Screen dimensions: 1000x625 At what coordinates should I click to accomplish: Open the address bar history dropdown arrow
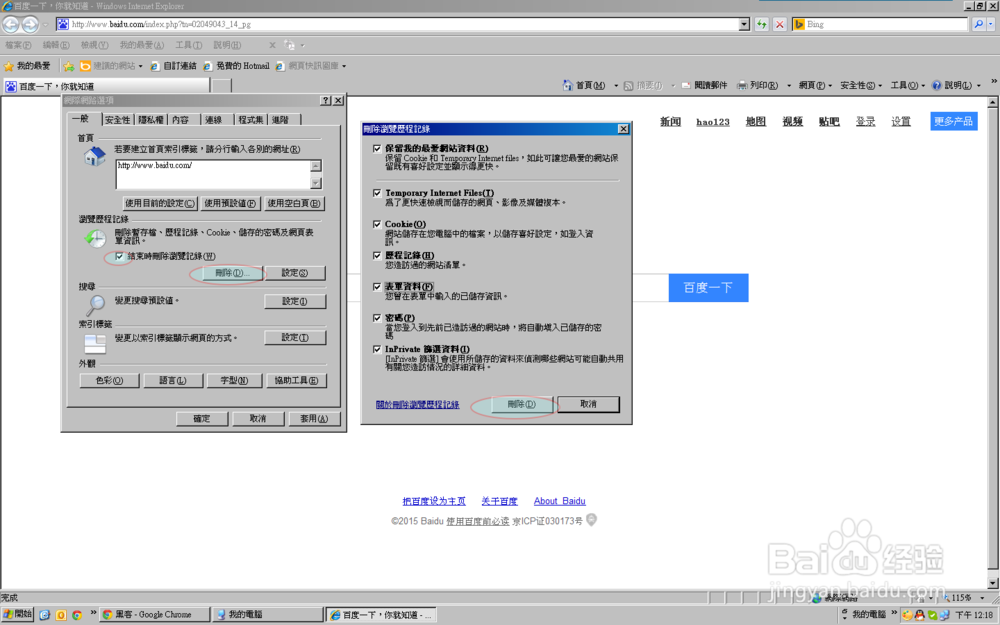(744, 24)
